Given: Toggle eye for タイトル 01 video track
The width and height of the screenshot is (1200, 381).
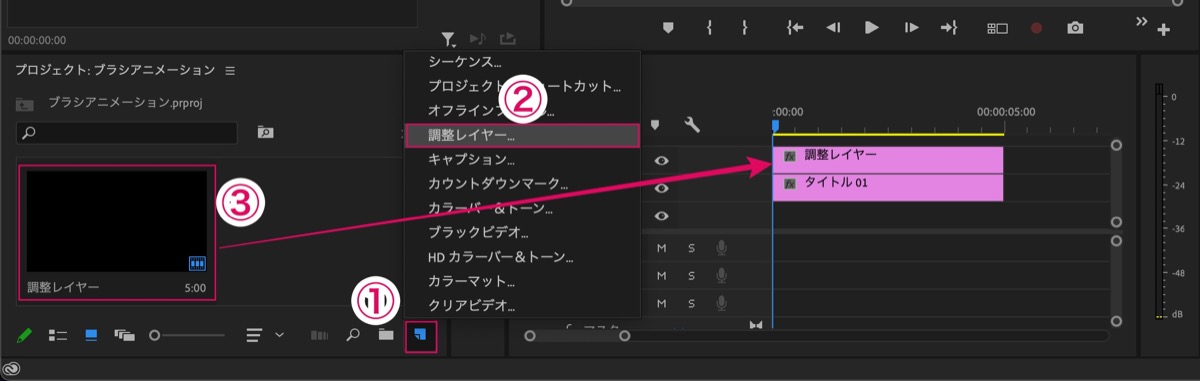Looking at the screenshot, I should click(x=661, y=188).
